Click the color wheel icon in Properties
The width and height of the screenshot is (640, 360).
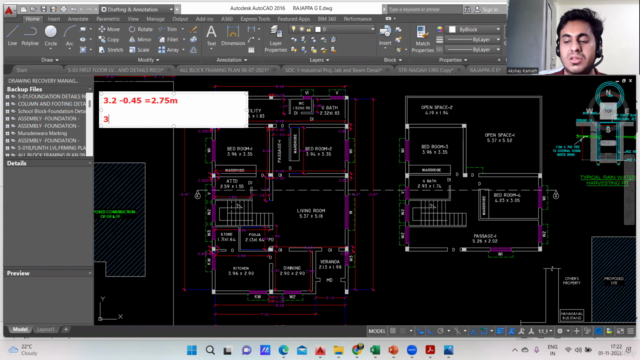pyautogui.click(x=440, y=29)
